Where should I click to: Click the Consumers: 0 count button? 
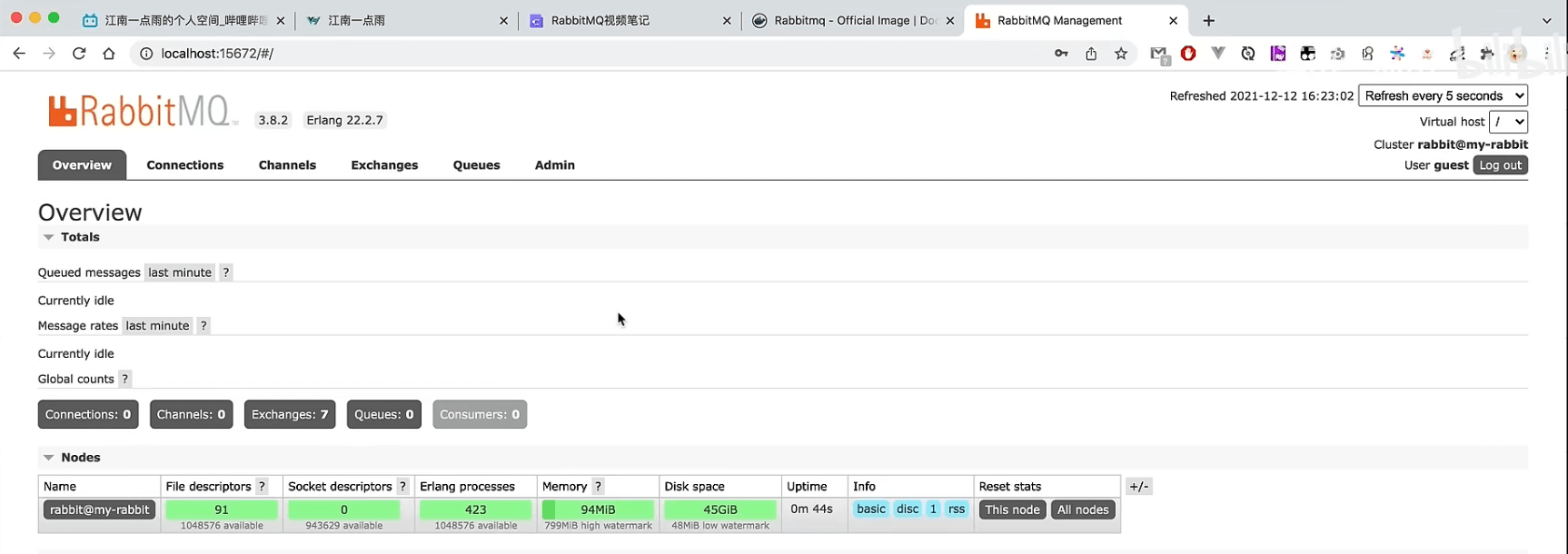(x=480, y=414)
